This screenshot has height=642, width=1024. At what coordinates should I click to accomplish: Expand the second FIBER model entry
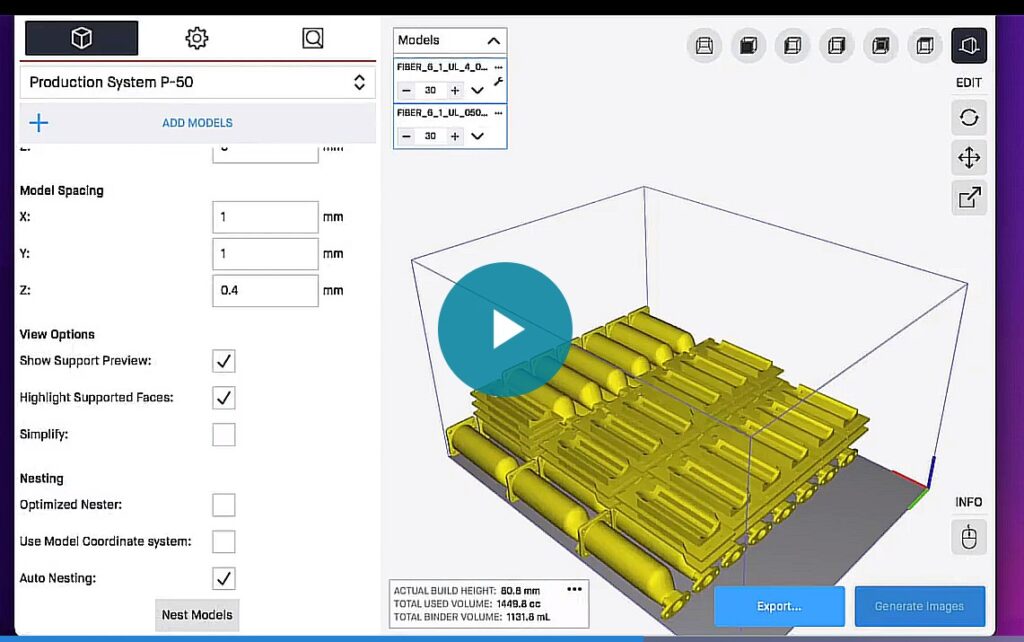pos(477,136)
